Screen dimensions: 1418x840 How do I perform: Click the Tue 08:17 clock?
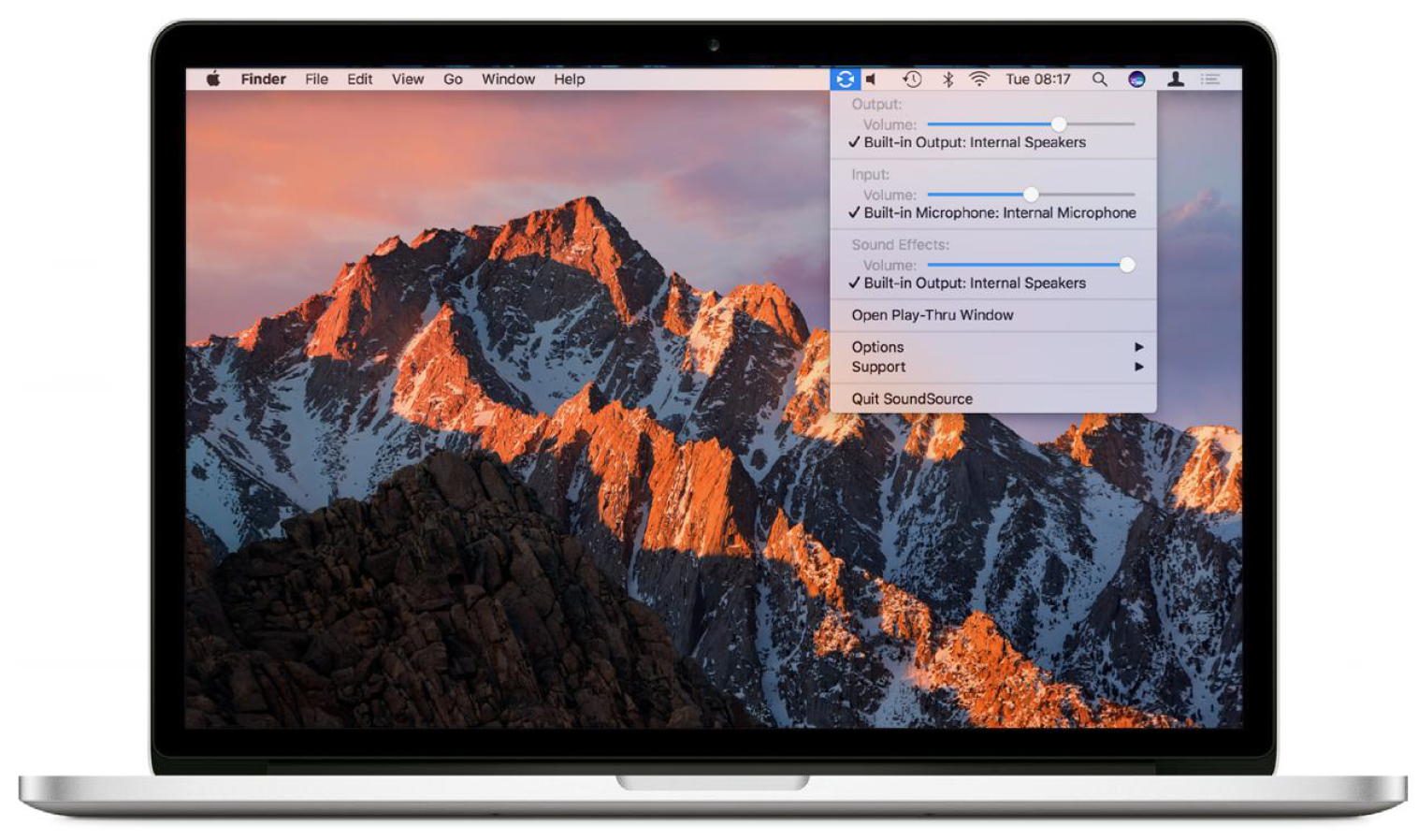(1038, 80)
